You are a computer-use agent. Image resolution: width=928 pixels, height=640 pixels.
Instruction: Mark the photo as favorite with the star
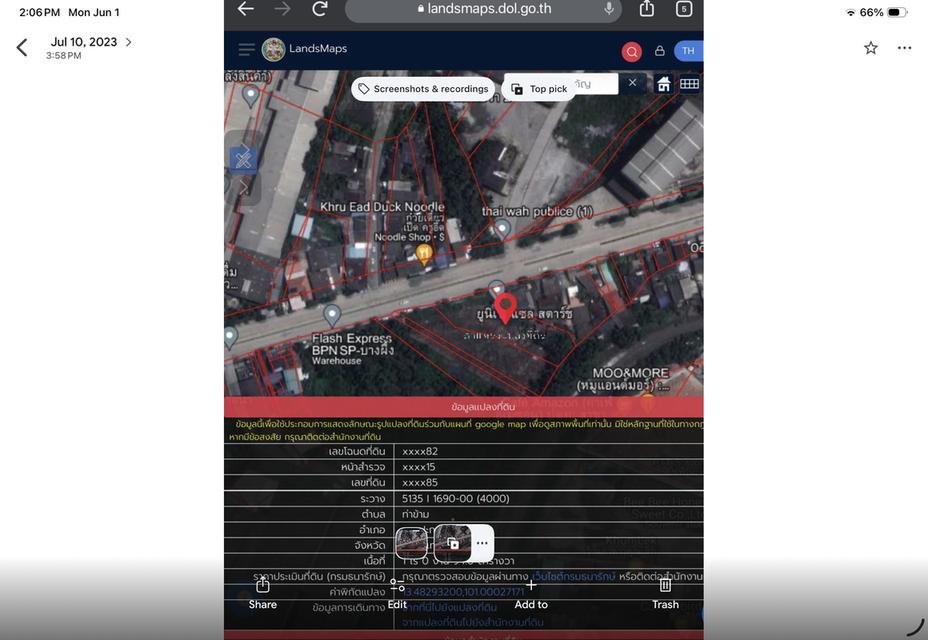(x=871, y=48)
